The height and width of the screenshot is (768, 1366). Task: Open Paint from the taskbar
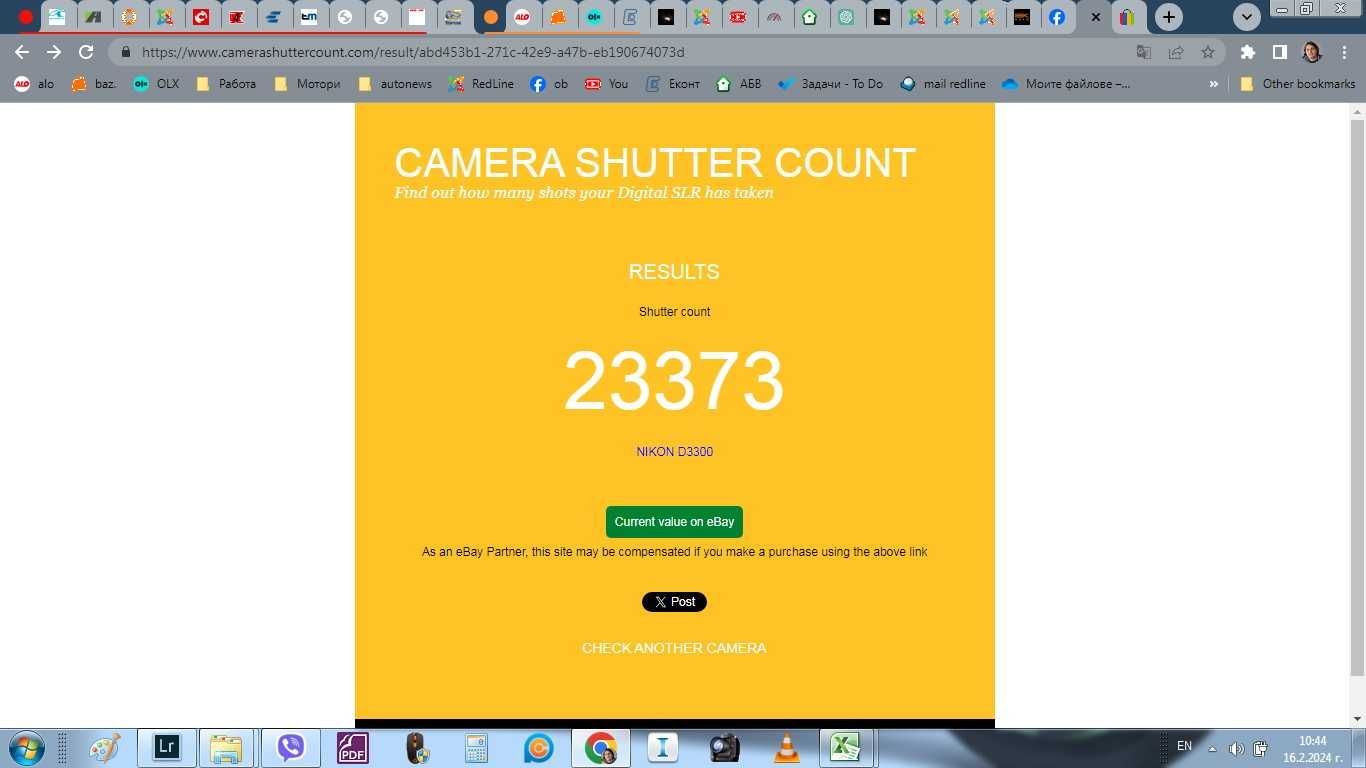click(x=104, y=748)
